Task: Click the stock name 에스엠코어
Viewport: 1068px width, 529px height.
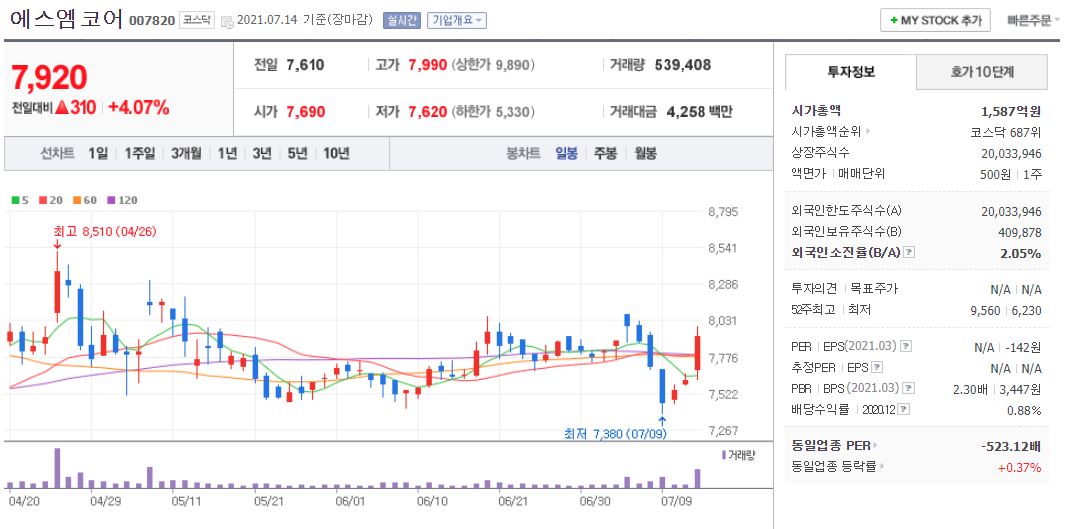Action: point(66,19)
